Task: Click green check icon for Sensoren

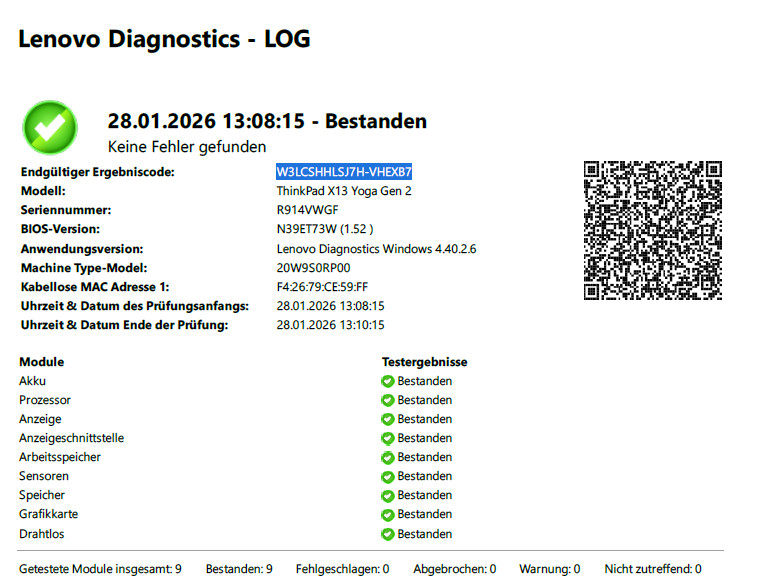Action: 388,477
